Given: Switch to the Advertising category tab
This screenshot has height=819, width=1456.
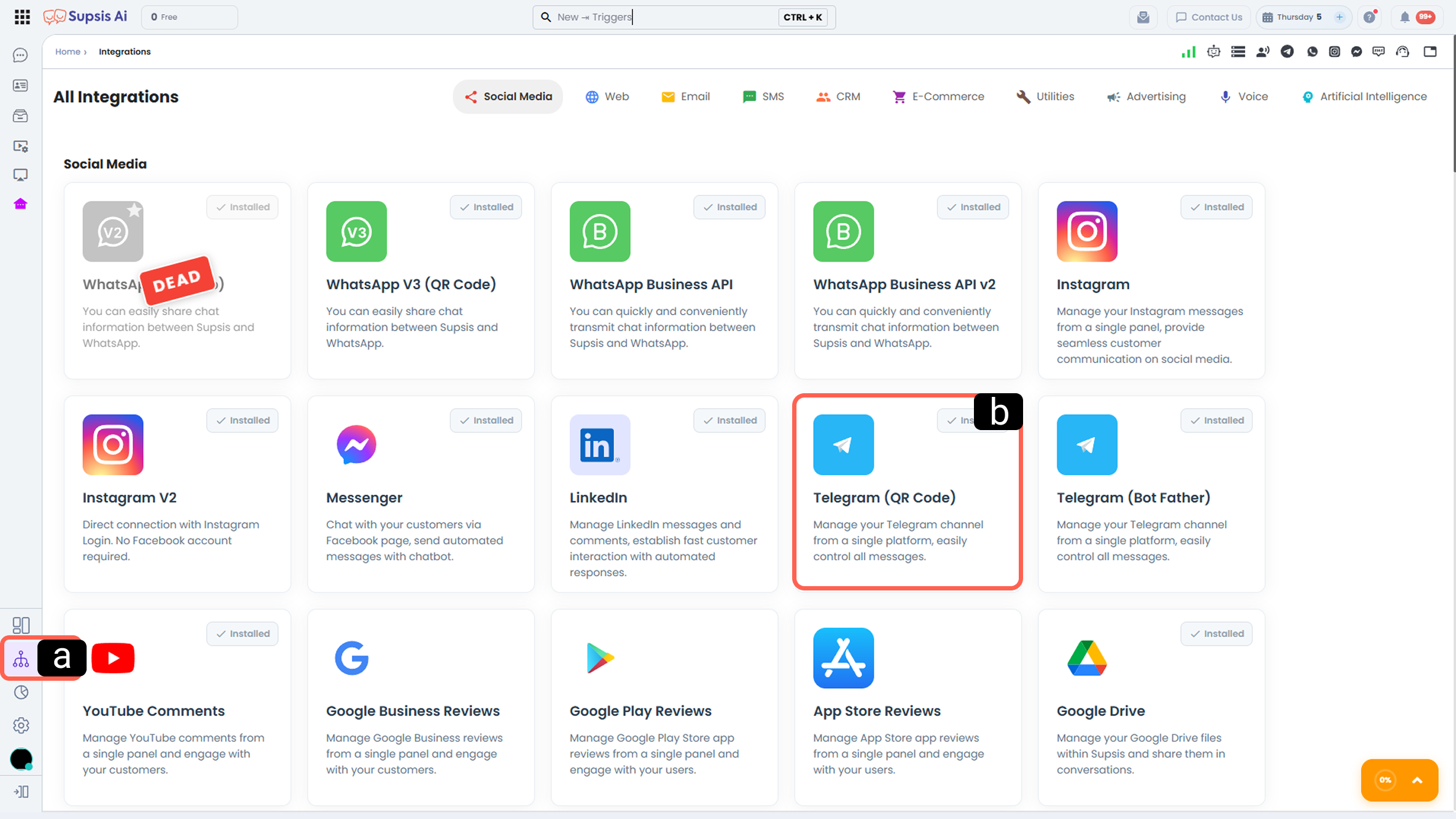Looking at the screenshot, I should click(1147, 96).
